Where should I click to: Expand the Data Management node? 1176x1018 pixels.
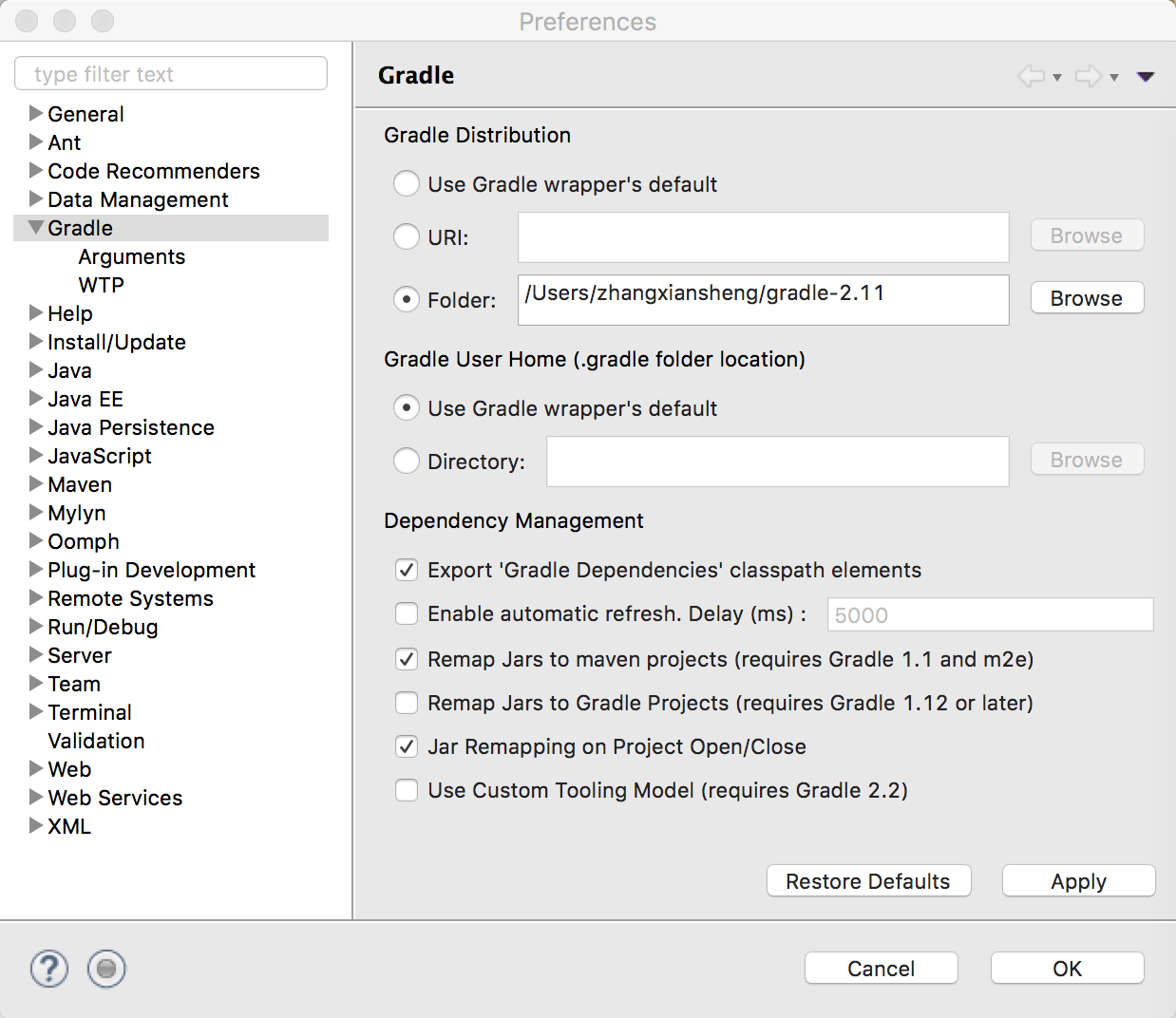tap(36, 198)
